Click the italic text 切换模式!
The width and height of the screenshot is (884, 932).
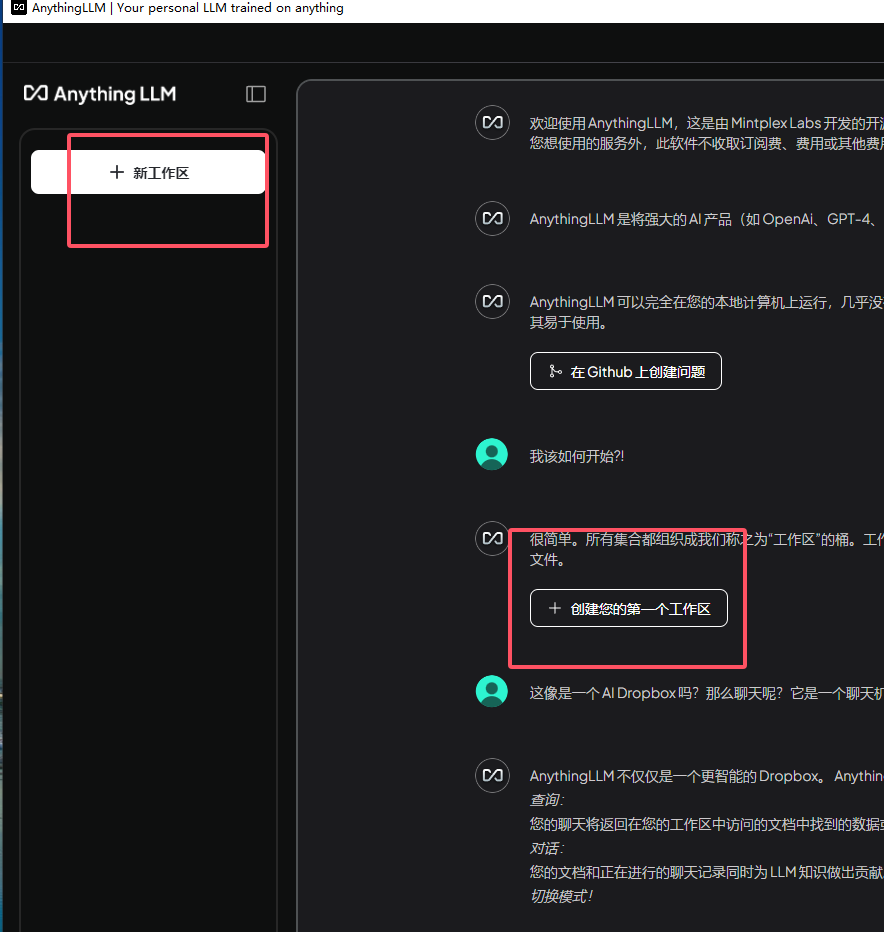point(561,896)
